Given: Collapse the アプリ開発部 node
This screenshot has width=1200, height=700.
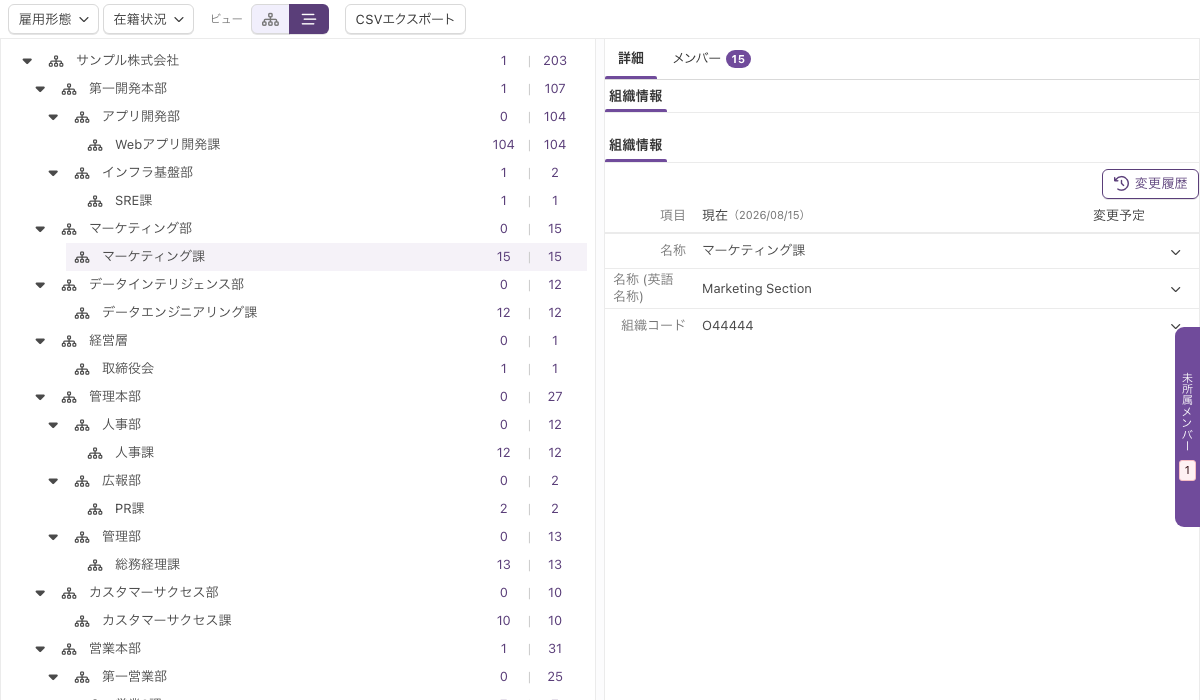Looking at the screenshot, I should [54, 117].
